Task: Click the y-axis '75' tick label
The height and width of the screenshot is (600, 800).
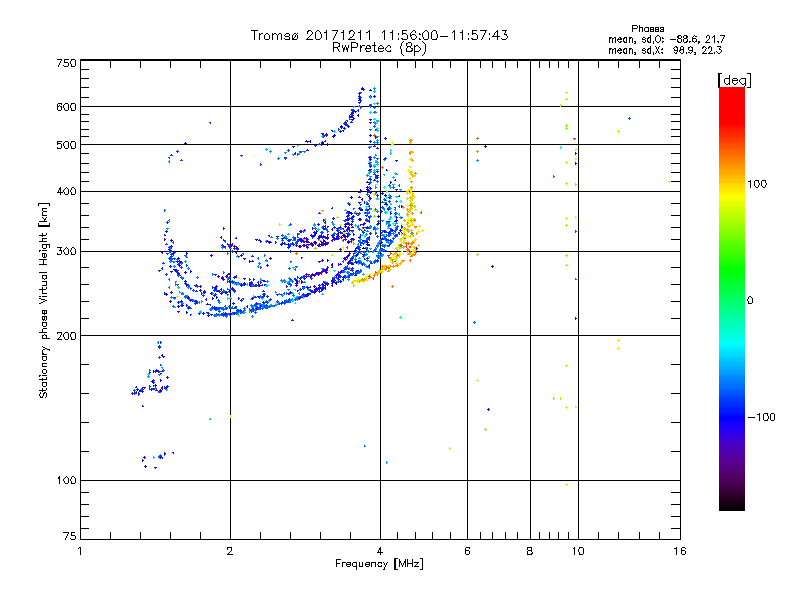Action: [x=70, y=536]
